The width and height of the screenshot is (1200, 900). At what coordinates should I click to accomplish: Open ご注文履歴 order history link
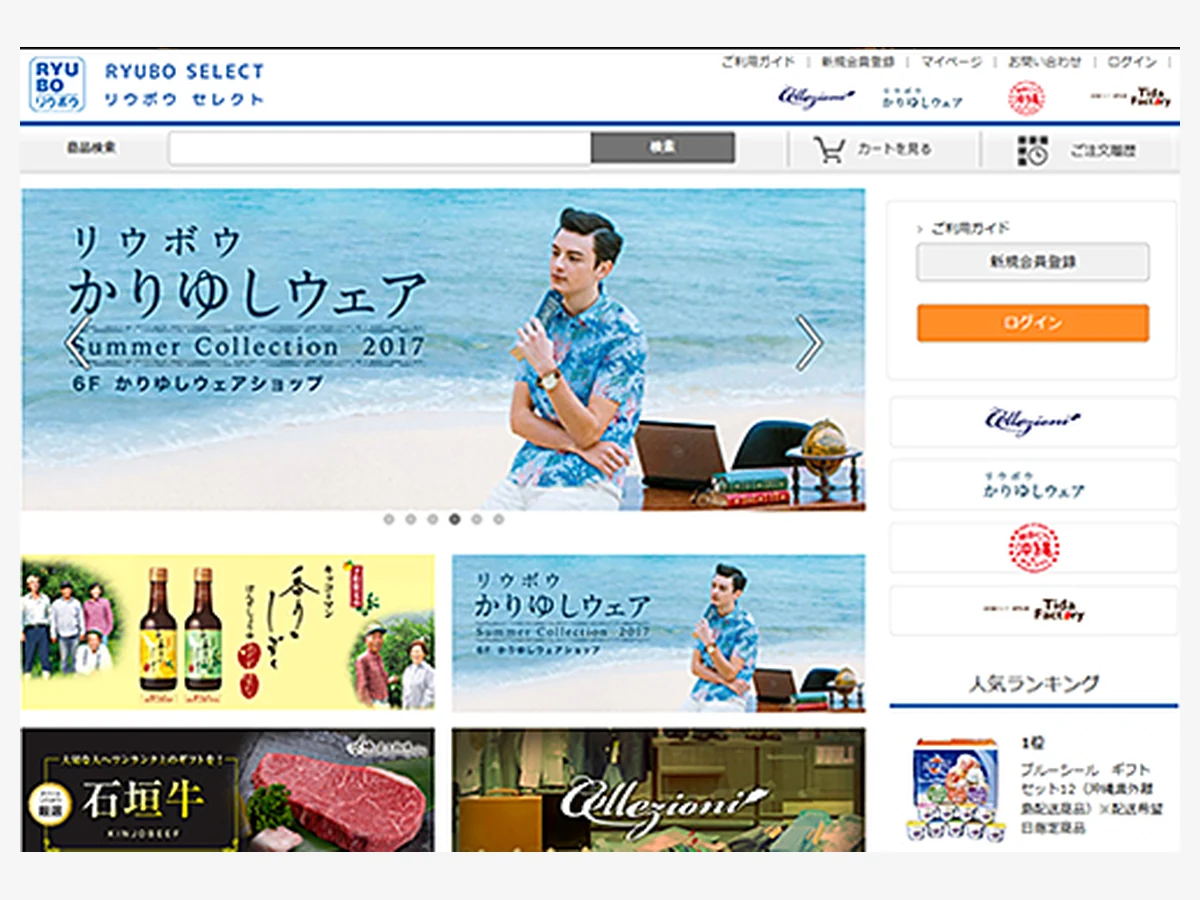1103,152
